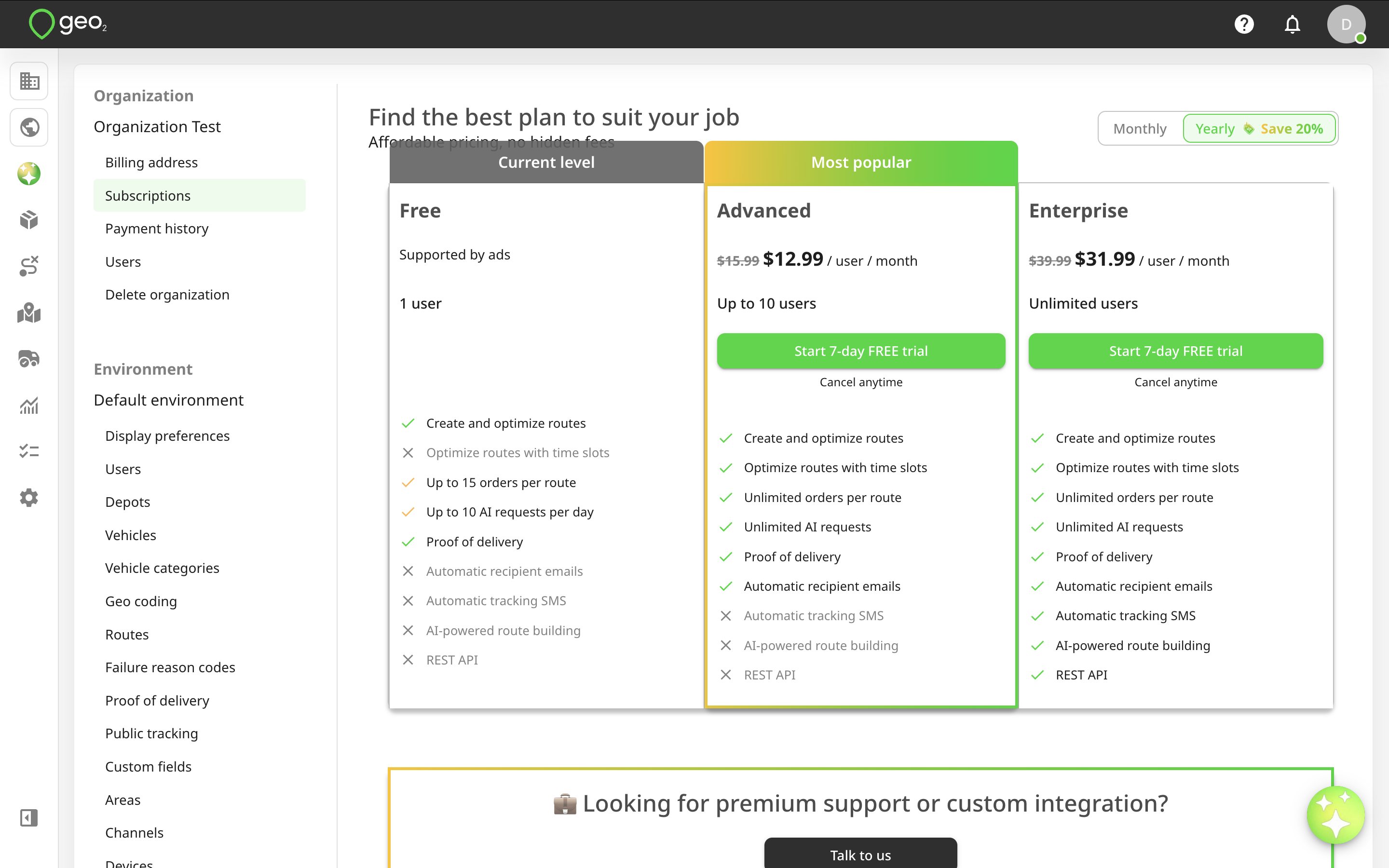Click the green star globe sidebar icon
1389x868 pixels.
tap(29, 174)
